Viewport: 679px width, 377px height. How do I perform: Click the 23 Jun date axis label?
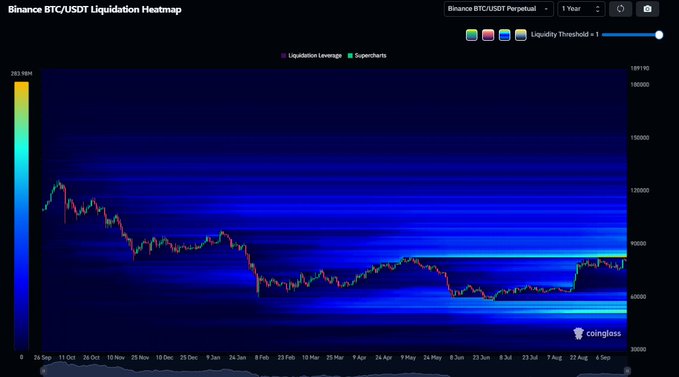(481, 358)
